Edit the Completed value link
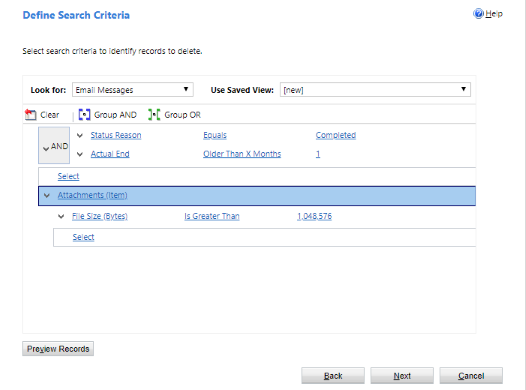Screen dimensions: 526x390 pos(335,135)
